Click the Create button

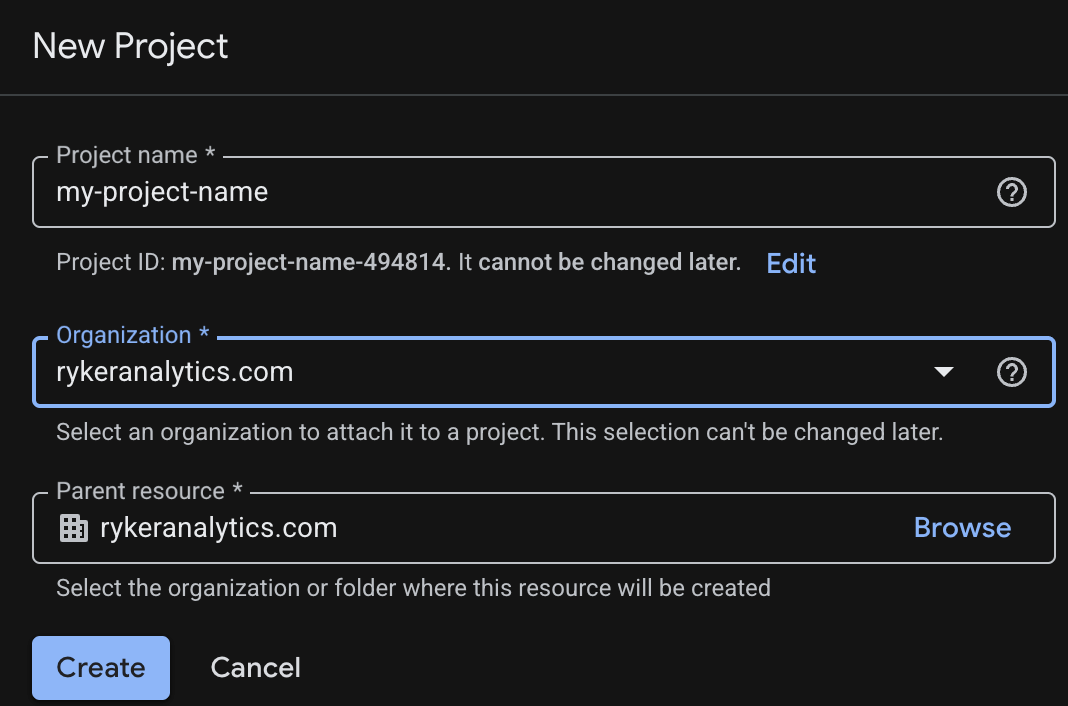coord(101,668)
